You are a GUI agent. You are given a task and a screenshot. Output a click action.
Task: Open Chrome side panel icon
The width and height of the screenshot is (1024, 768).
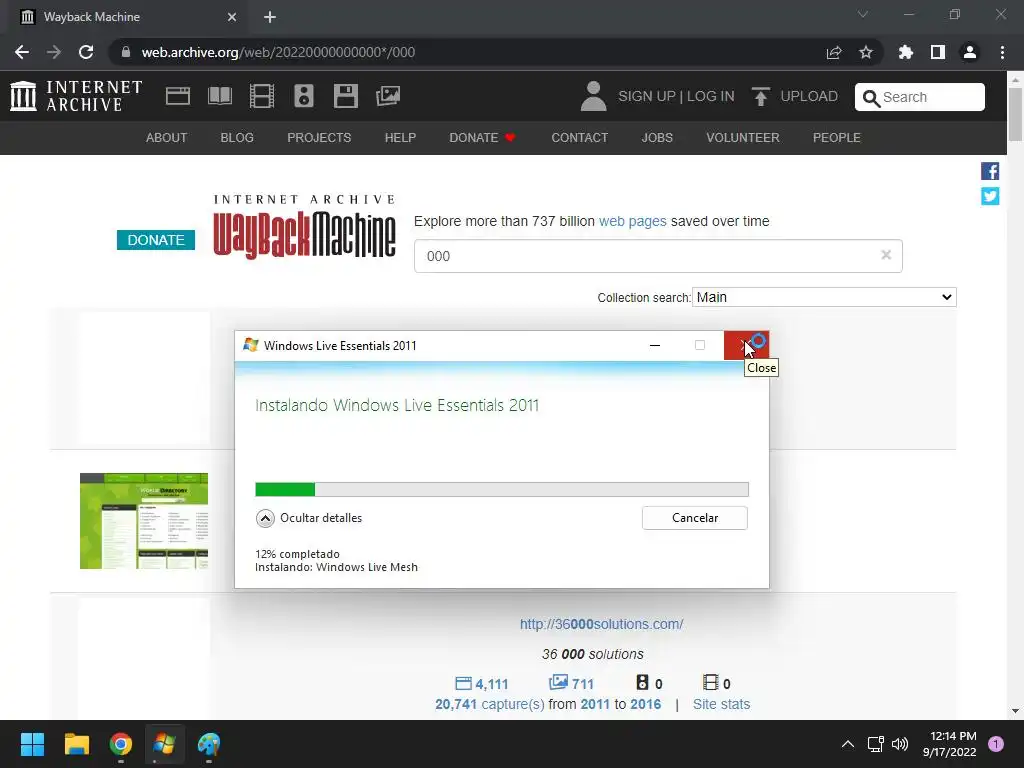tap(938, 52)
